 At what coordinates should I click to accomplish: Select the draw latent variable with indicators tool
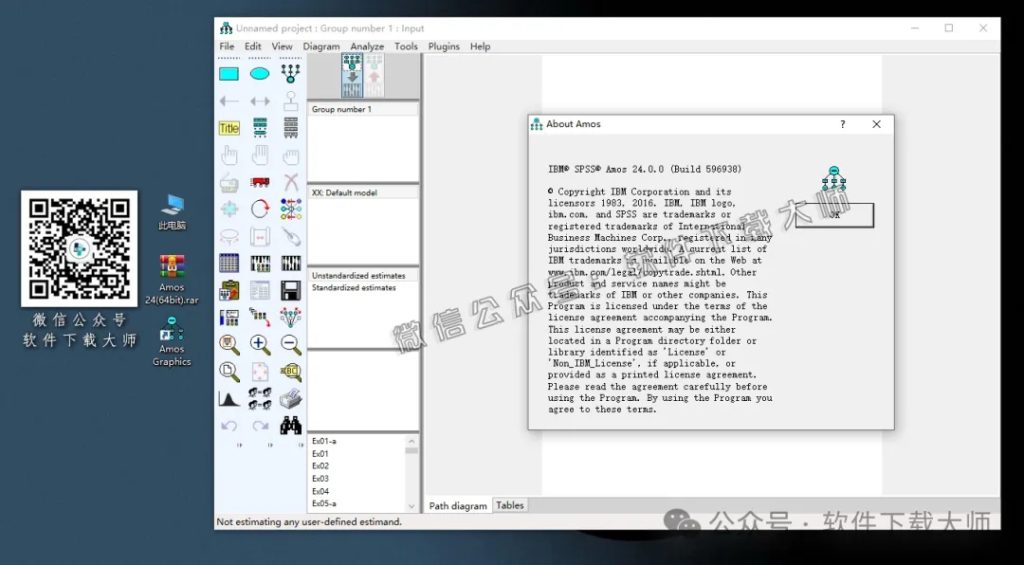pos(291,73)
